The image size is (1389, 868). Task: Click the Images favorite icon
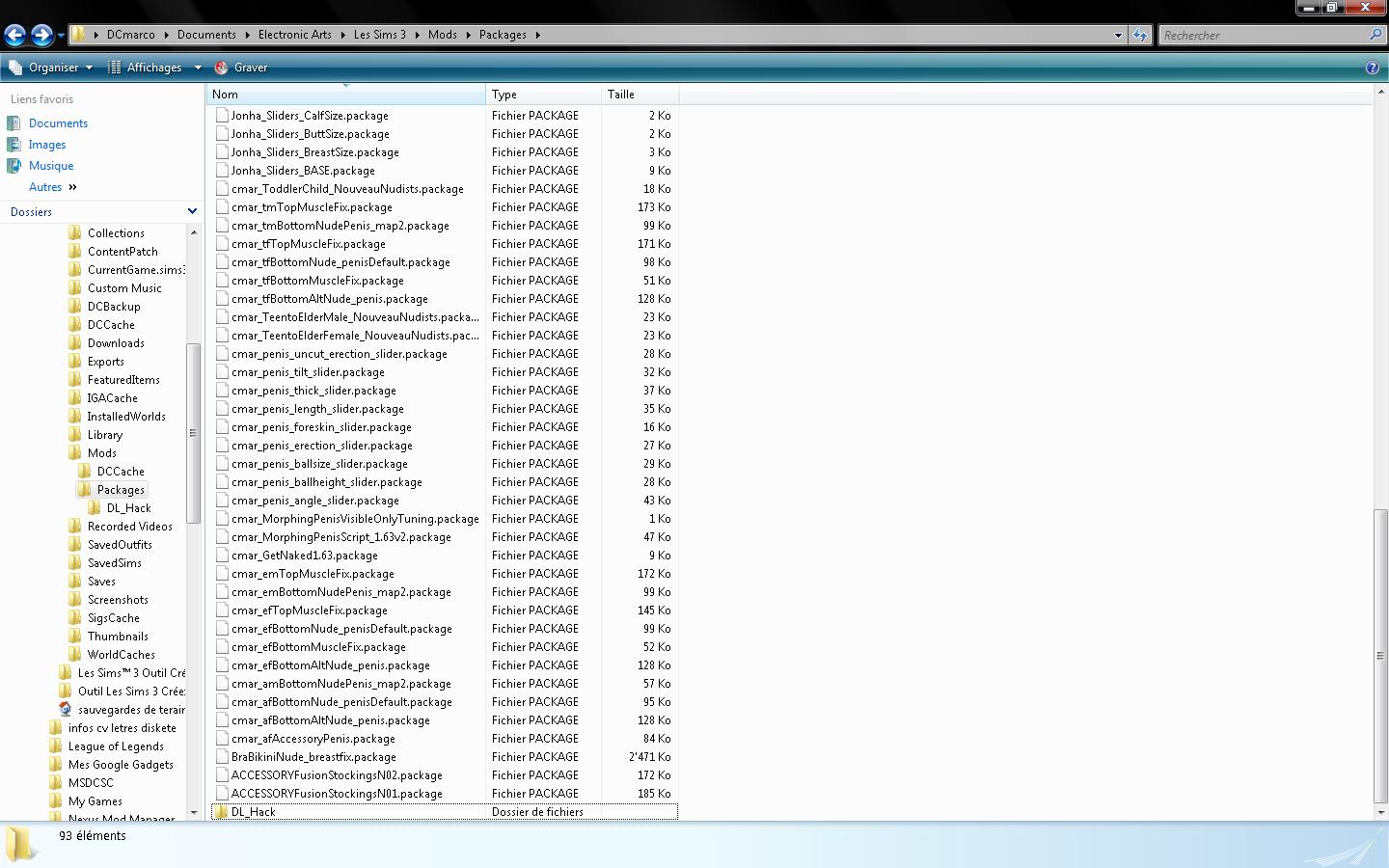click(14, 145)
